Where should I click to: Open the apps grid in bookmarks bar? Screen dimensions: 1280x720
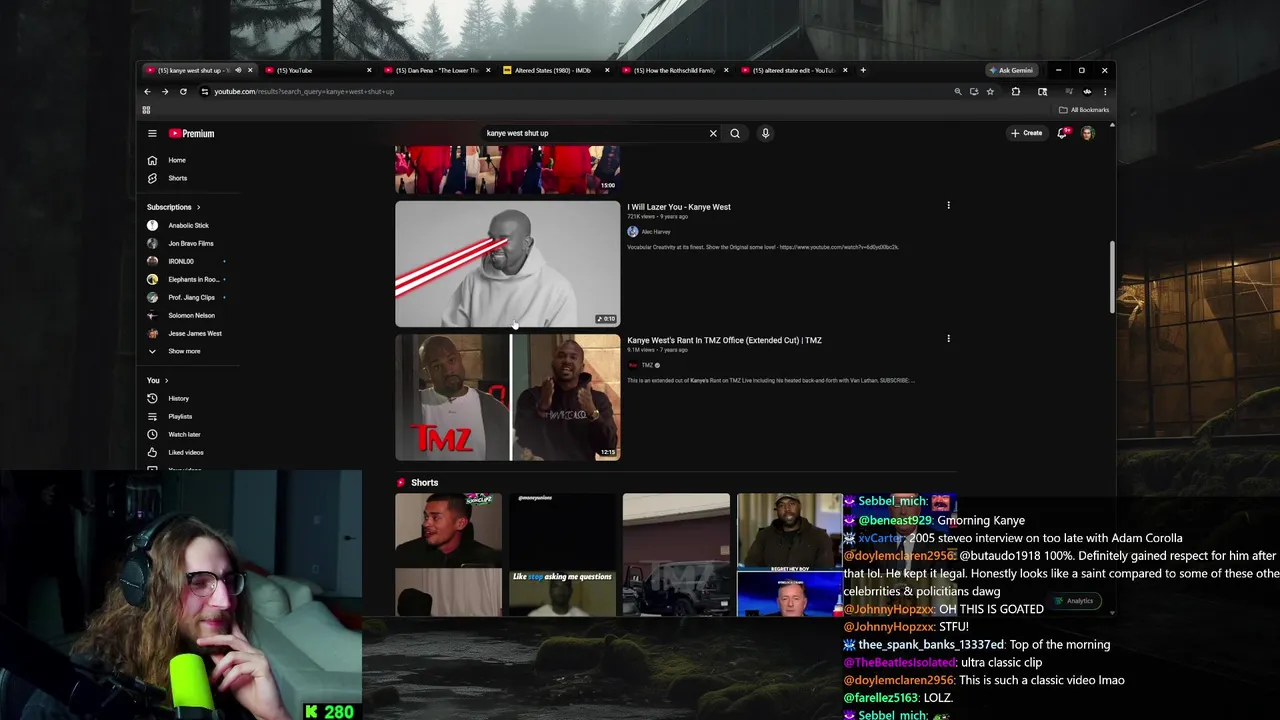146,110
